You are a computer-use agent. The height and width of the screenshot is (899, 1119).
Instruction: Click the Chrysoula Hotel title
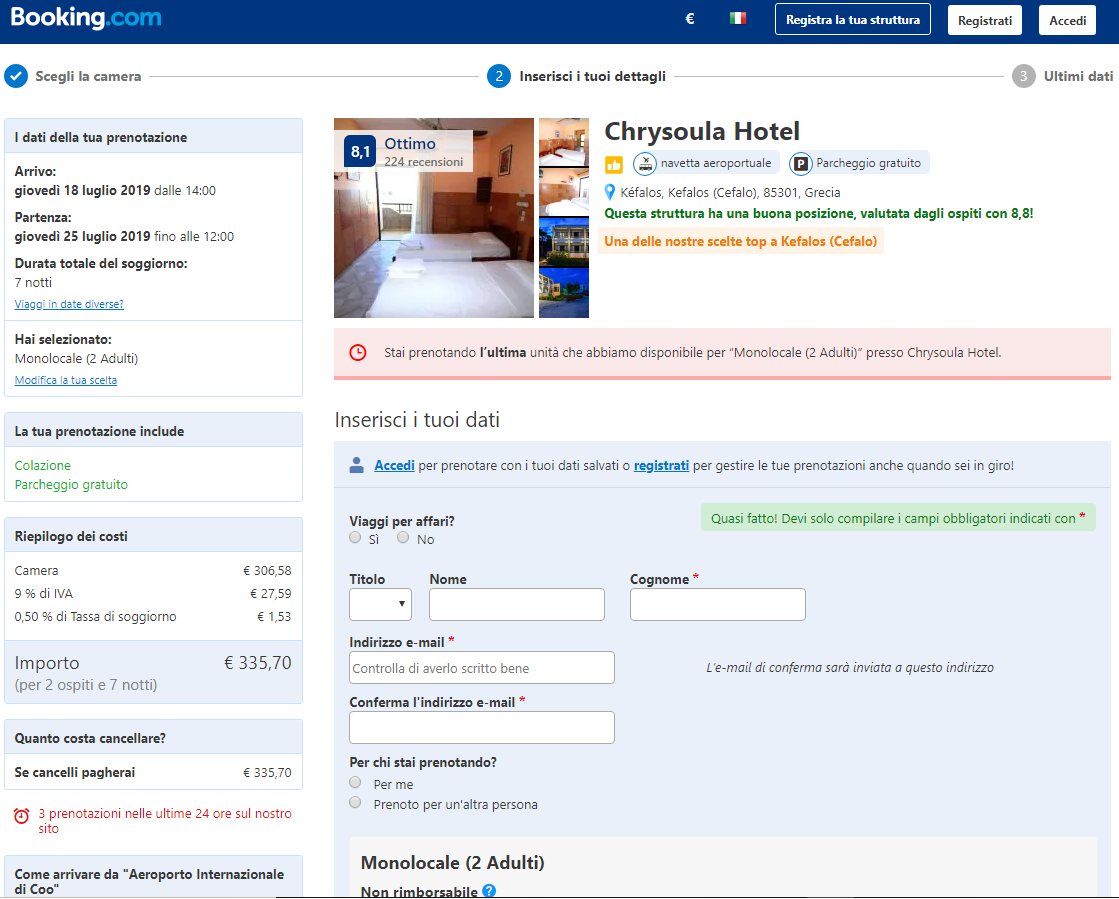click(x=702, y=131)
